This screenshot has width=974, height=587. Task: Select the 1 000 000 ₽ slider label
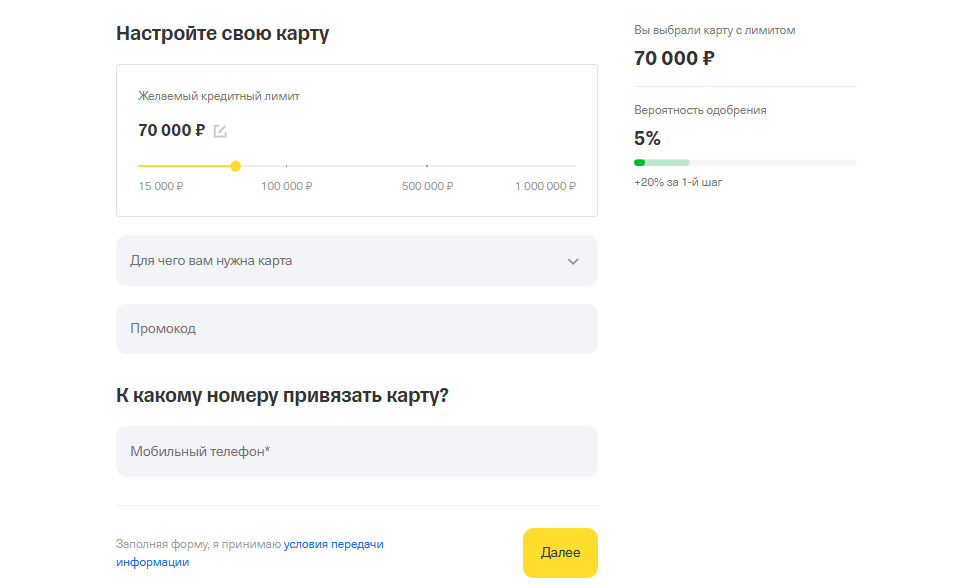click(545, 186)
